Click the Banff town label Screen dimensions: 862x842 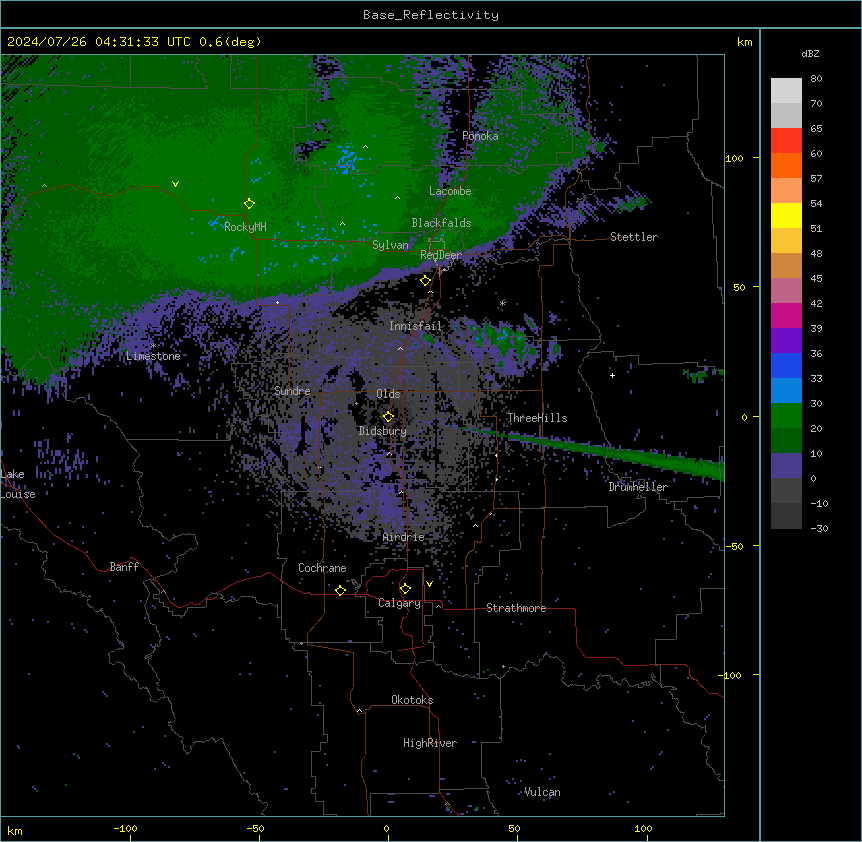tap(124, 567)
